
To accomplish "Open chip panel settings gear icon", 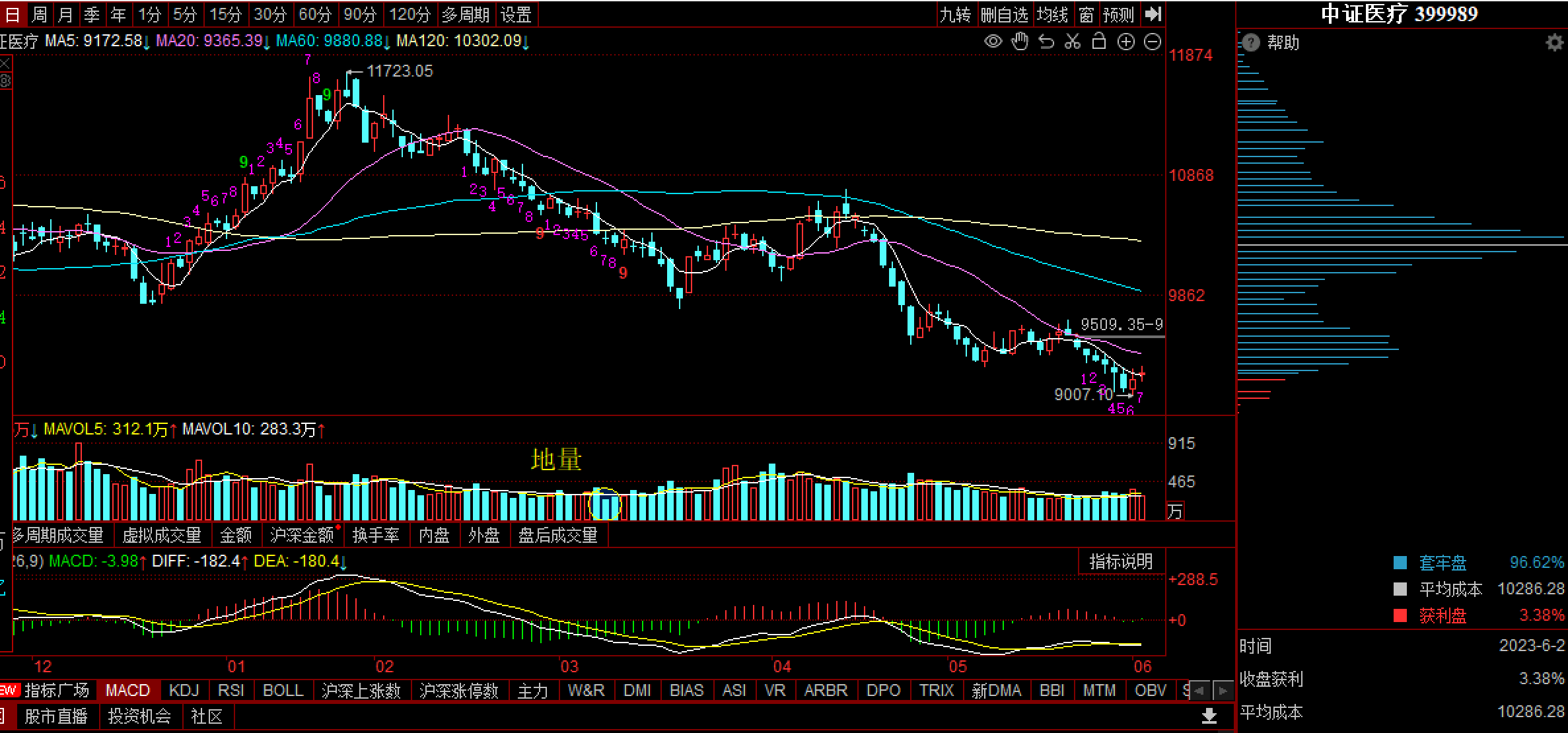I will 1555,44.
